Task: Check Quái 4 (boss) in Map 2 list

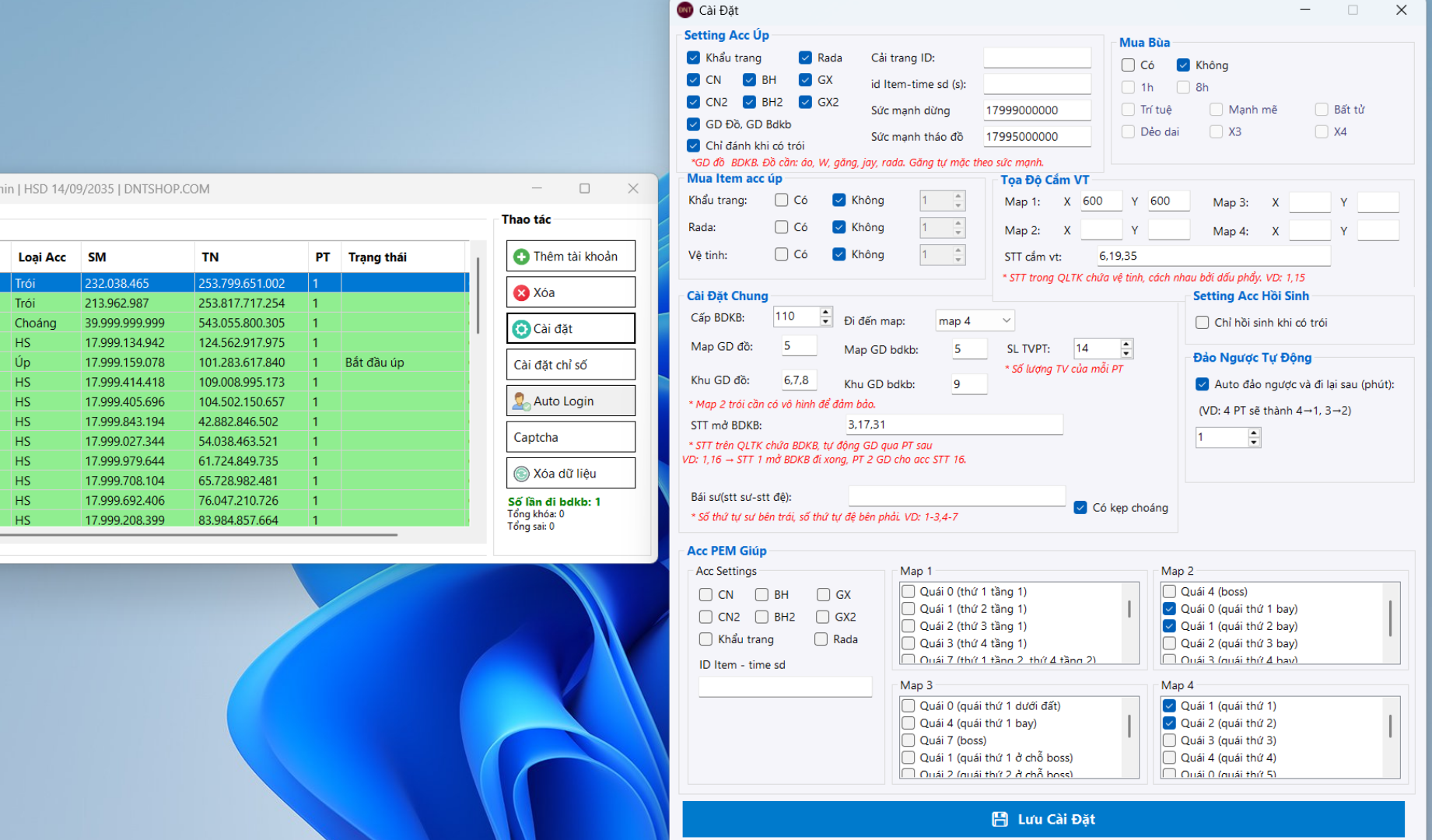Action: [x=1169, y=591]
